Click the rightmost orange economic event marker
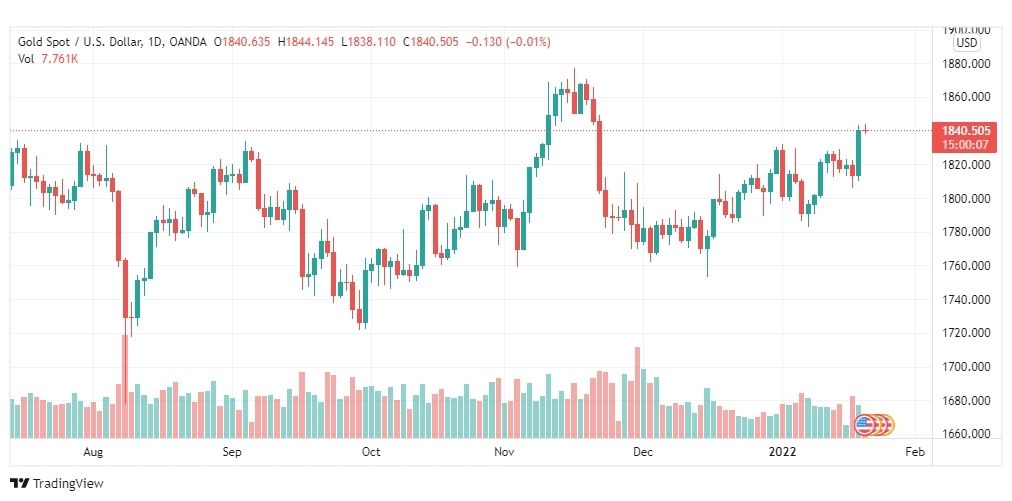This screenshot has width=1012, height=501. (x=888, y=425)
